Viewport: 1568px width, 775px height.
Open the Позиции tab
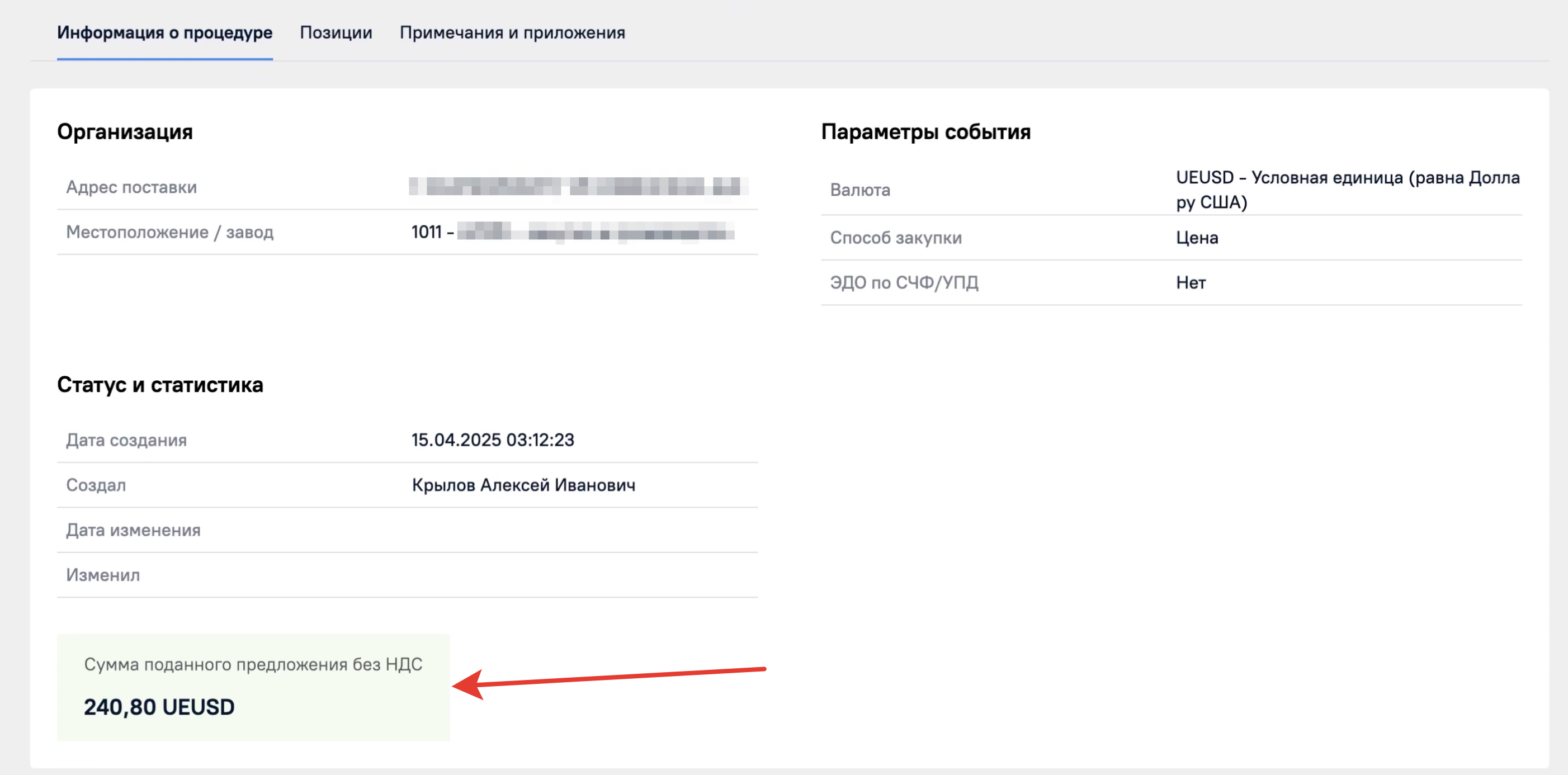point(336,32)
